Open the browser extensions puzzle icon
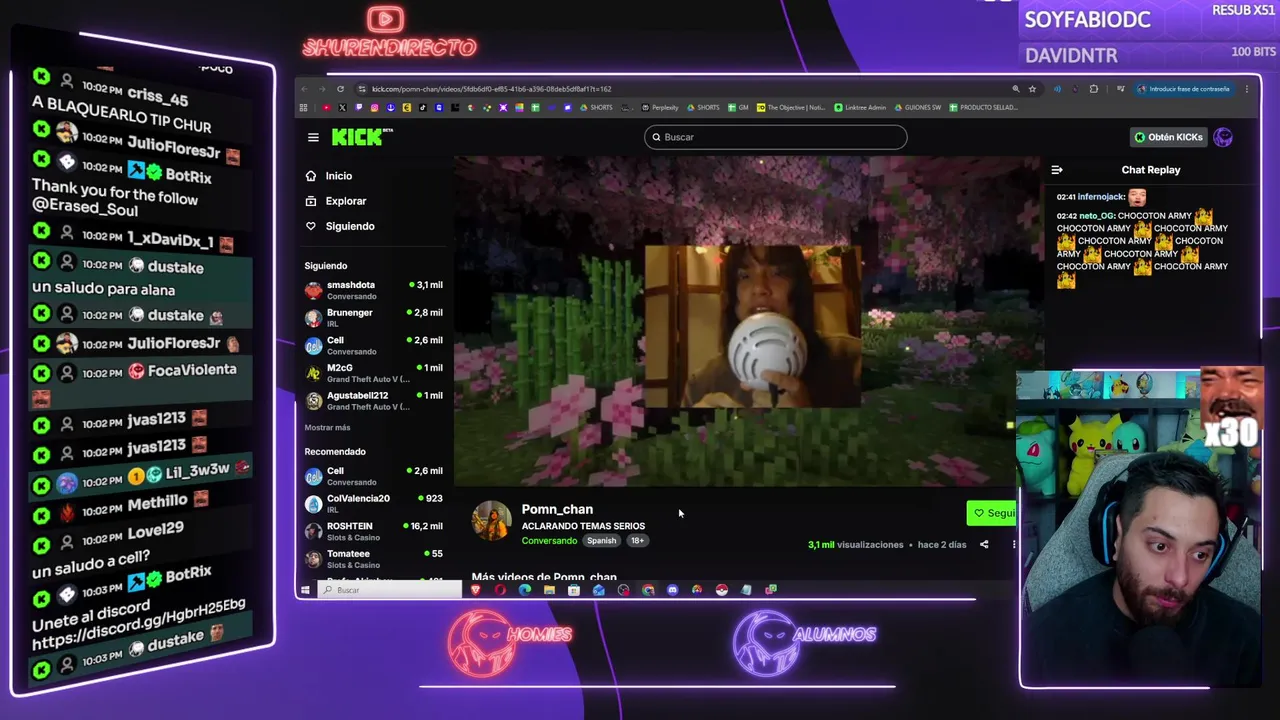Image resolution: width=1280 pixels, height=720 pixels. click(x=1093, y=89)
